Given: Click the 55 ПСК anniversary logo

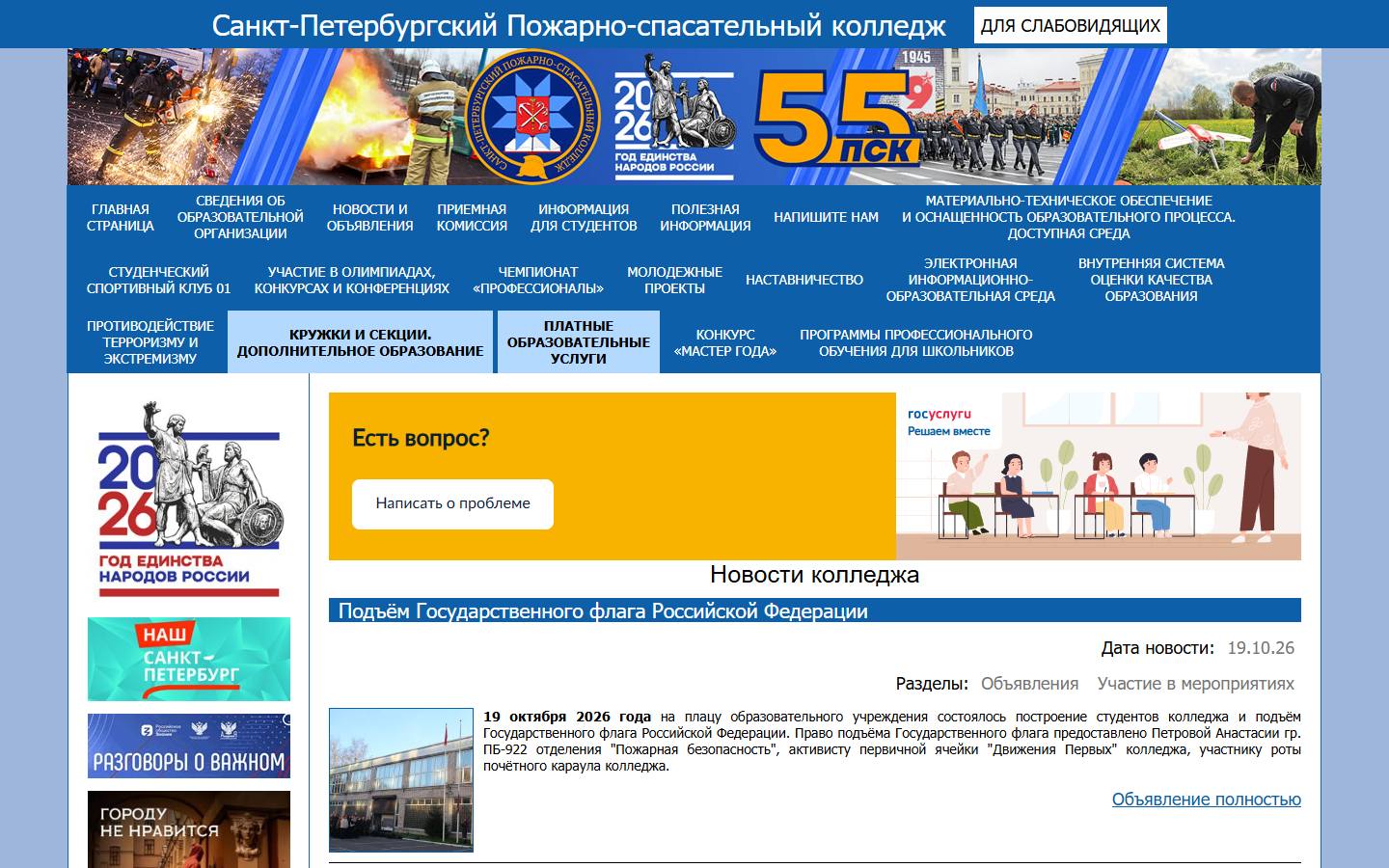Looking at the screenshot, I should pyautogui.click(x=837, y=117).
